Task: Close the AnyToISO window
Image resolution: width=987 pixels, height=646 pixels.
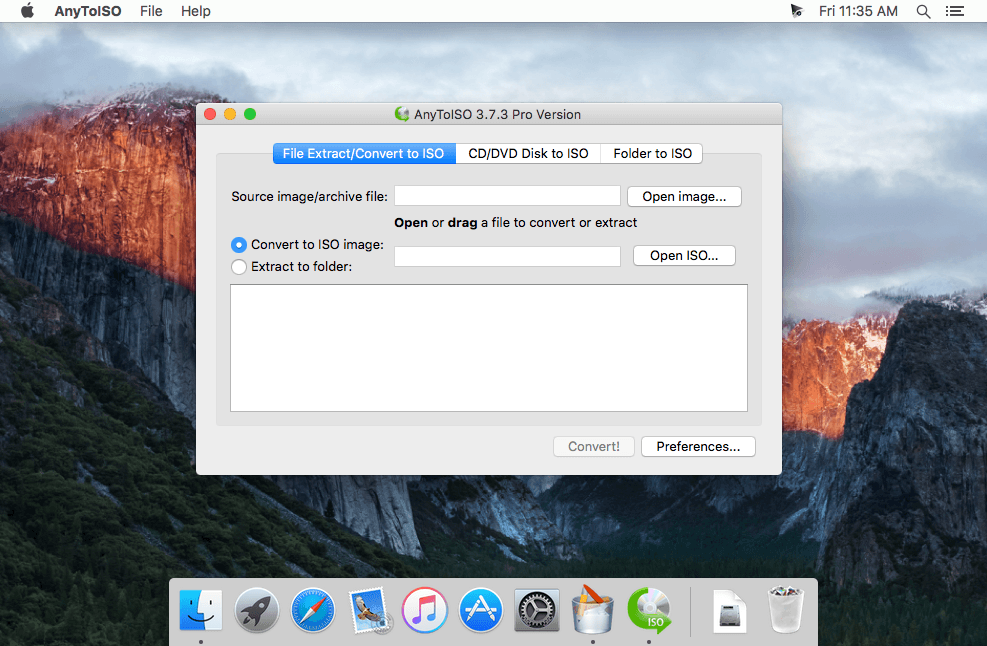Action: coord(210,114)
